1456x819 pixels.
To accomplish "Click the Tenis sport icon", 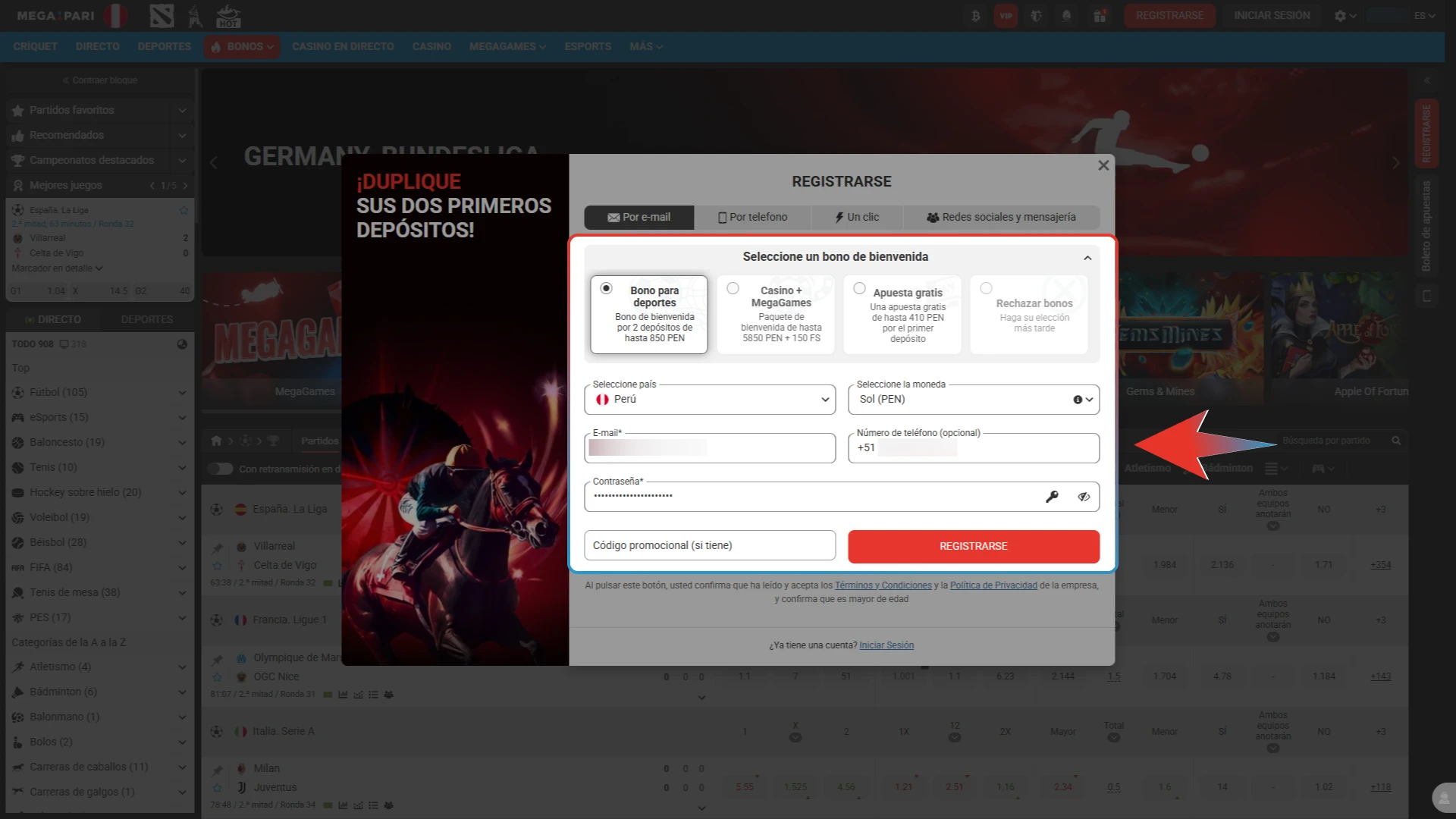I will point(18,468).
